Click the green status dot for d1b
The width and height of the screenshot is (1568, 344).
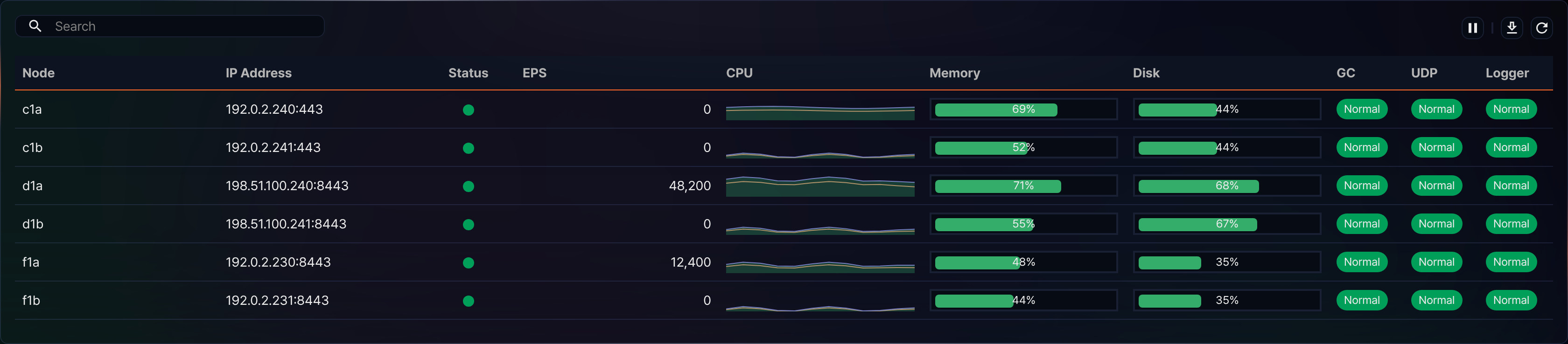click(468, 225)
